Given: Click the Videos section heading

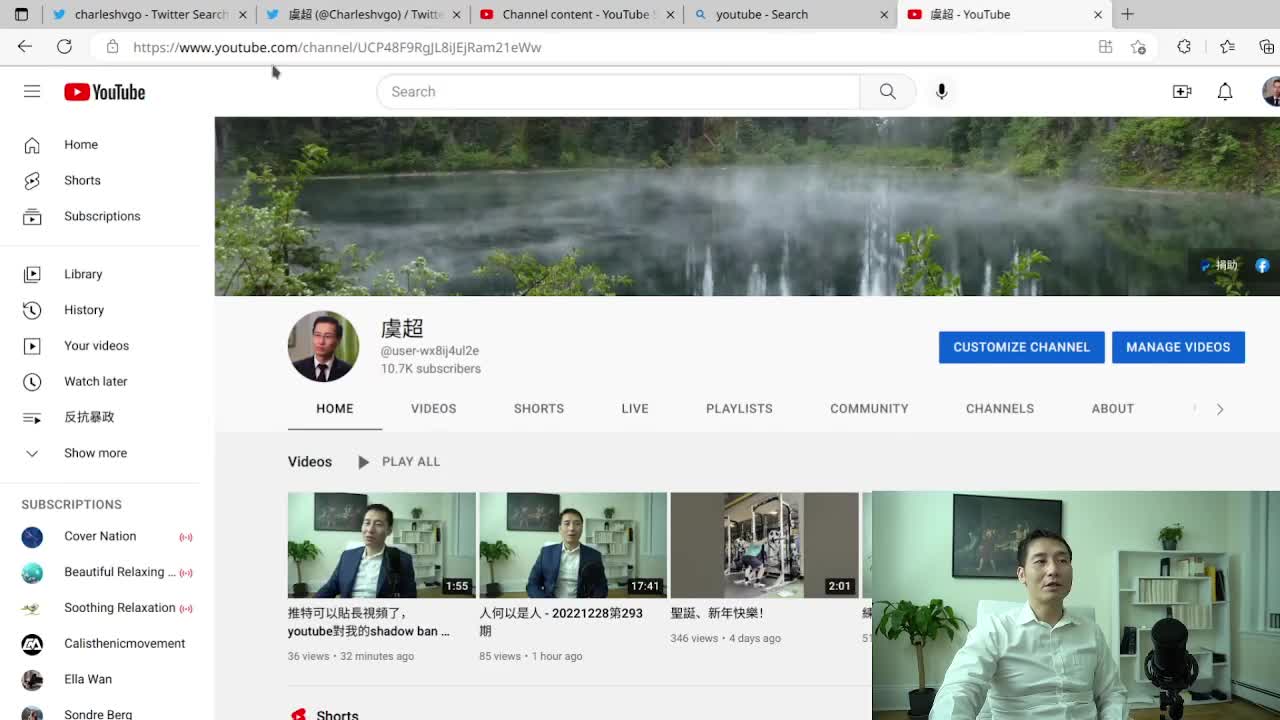Looking at the screenshot, I should click(310, 462).
